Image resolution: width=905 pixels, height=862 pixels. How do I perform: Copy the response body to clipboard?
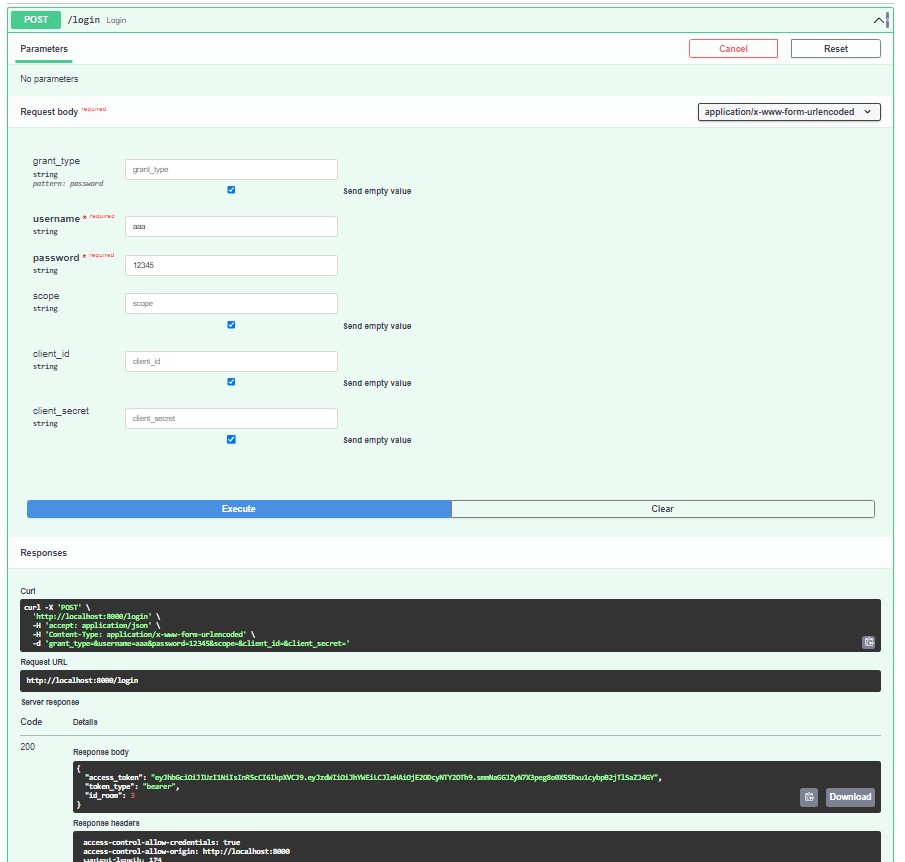pyautogui.click(x=809, y=797)
